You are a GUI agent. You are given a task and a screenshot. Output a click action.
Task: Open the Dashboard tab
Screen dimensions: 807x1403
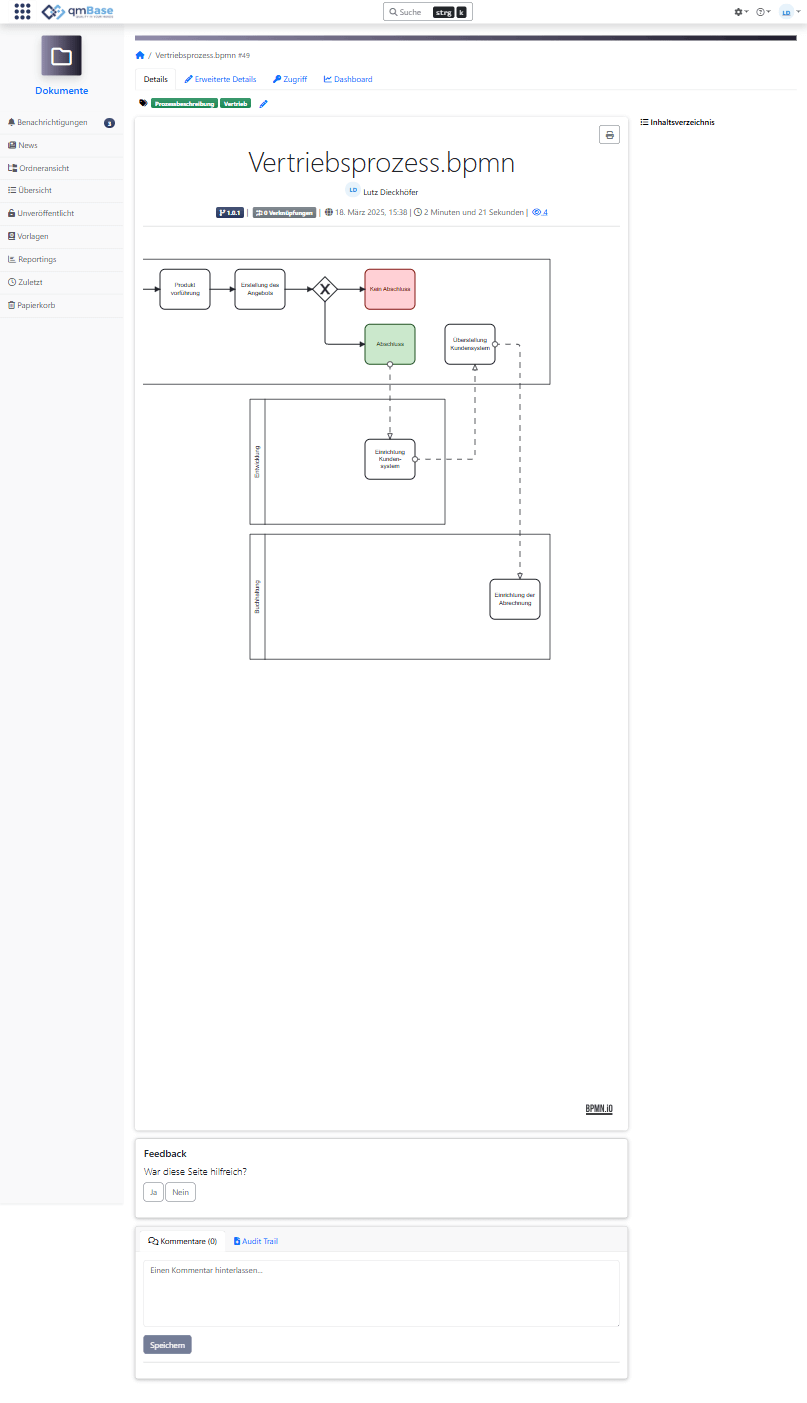(348, 79)
